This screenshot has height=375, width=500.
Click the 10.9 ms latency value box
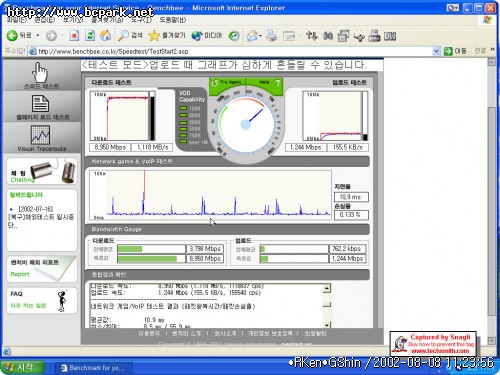coord(351,197)
